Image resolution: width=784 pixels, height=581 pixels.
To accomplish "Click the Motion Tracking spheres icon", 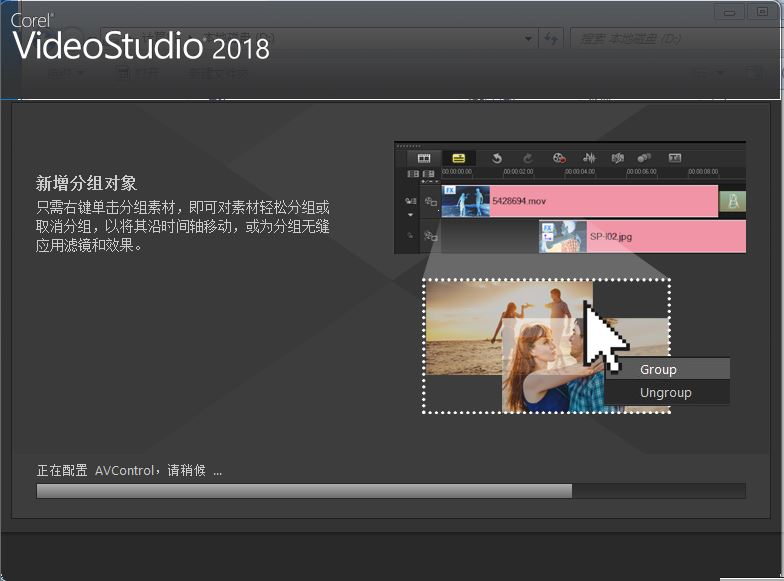I will coord(644,158).
